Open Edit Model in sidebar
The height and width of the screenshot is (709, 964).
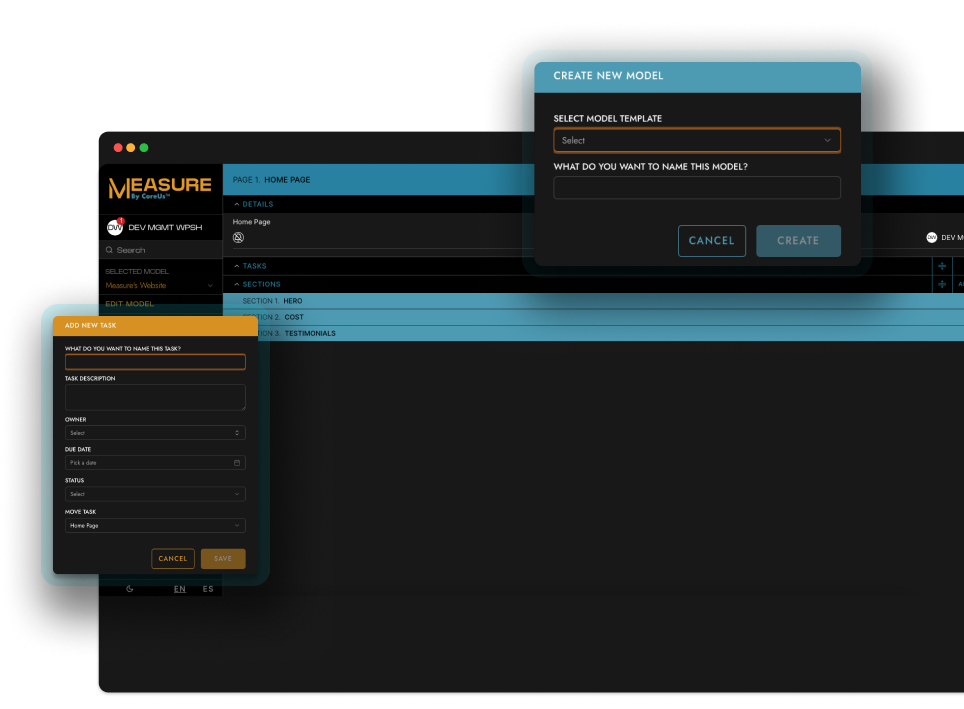click(130, 304)
